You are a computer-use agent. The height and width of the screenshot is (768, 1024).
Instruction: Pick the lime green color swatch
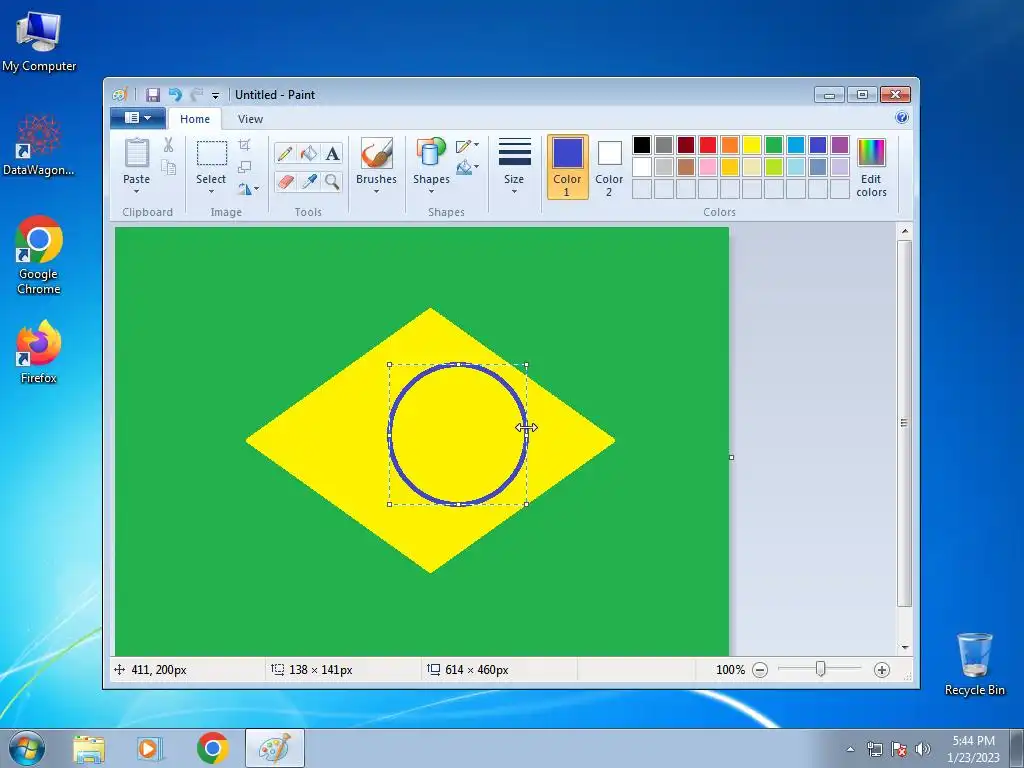(x=774, y=167)
